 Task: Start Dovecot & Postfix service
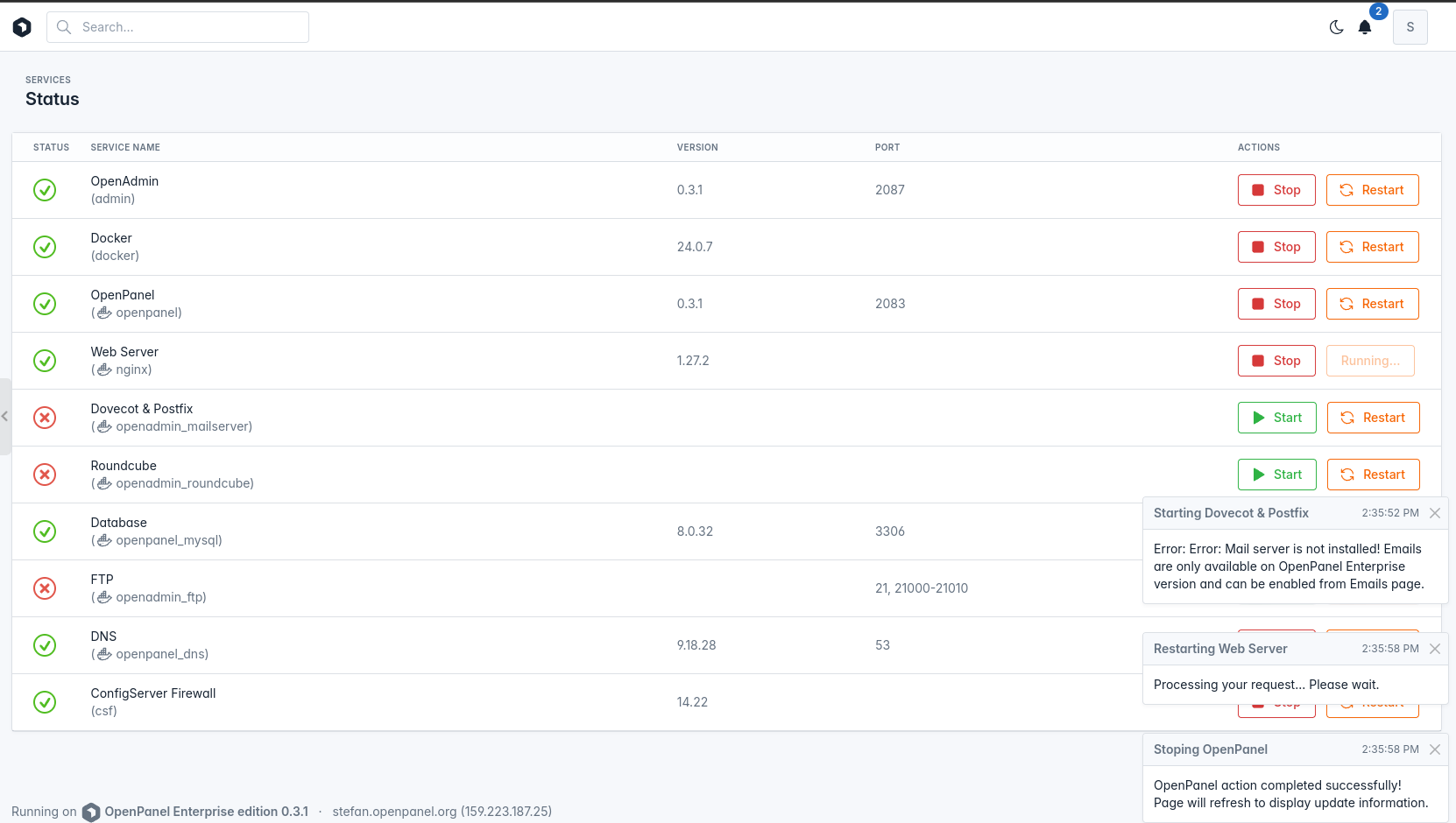[x=1277, y=418]
